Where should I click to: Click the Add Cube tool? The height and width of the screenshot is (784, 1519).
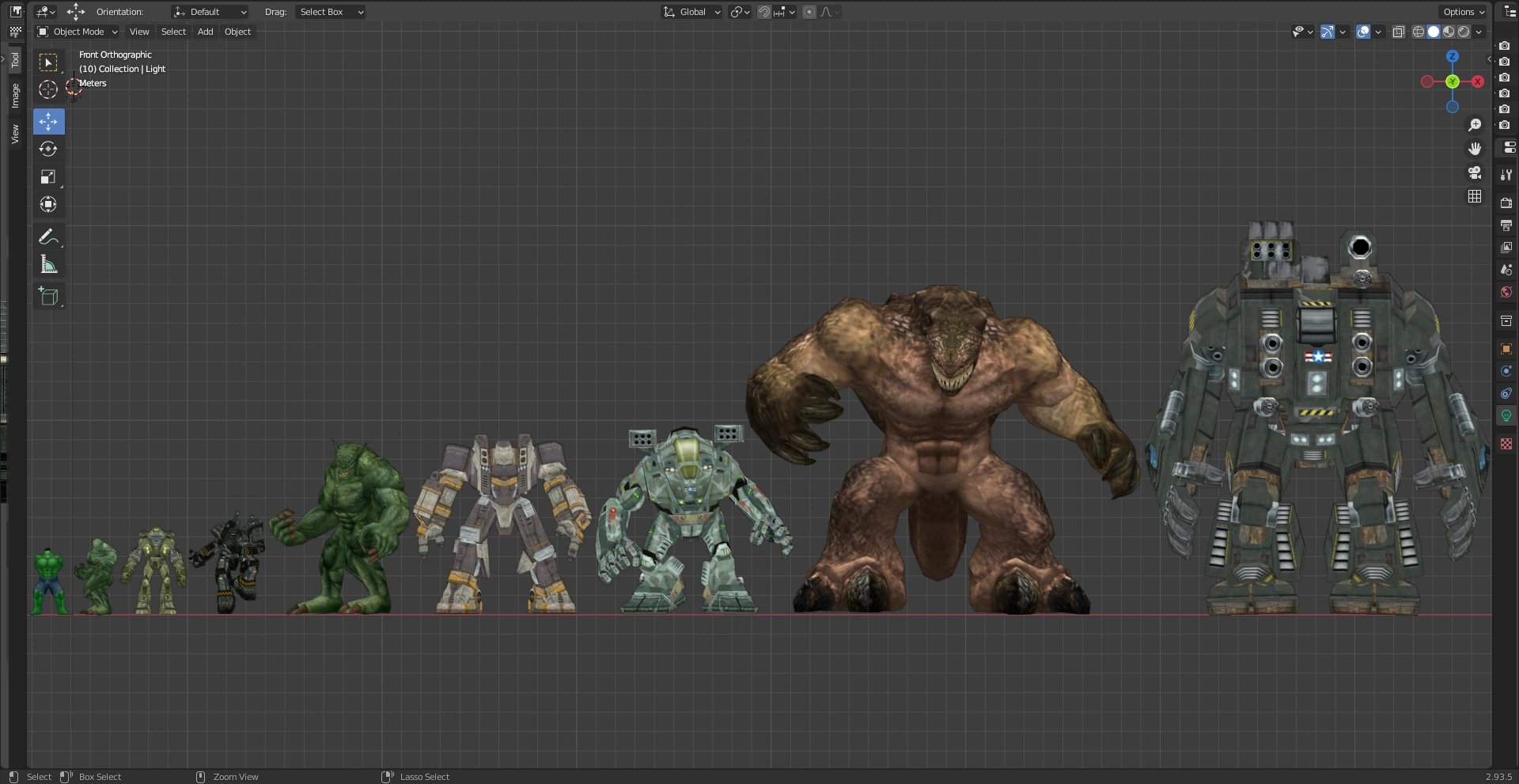click(x=48, y=297)
